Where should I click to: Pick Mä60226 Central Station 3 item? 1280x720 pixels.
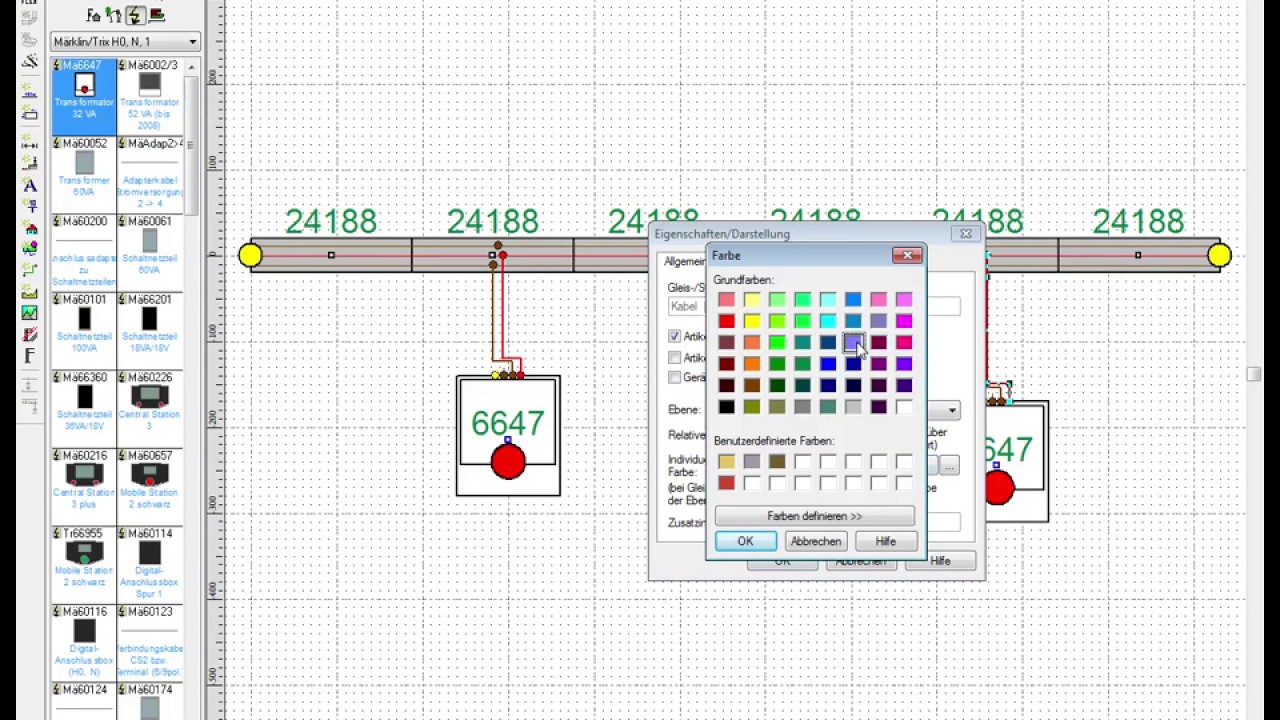pos(150,409)
